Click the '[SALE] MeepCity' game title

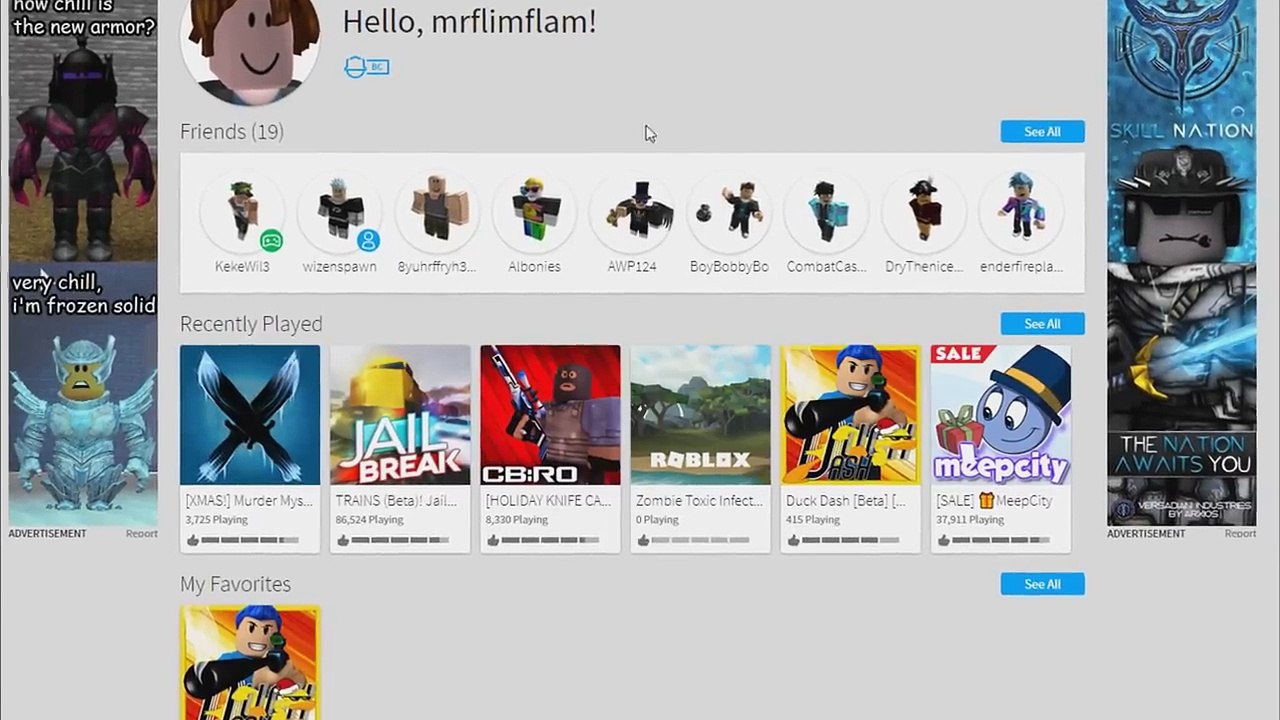coord(994,501)
